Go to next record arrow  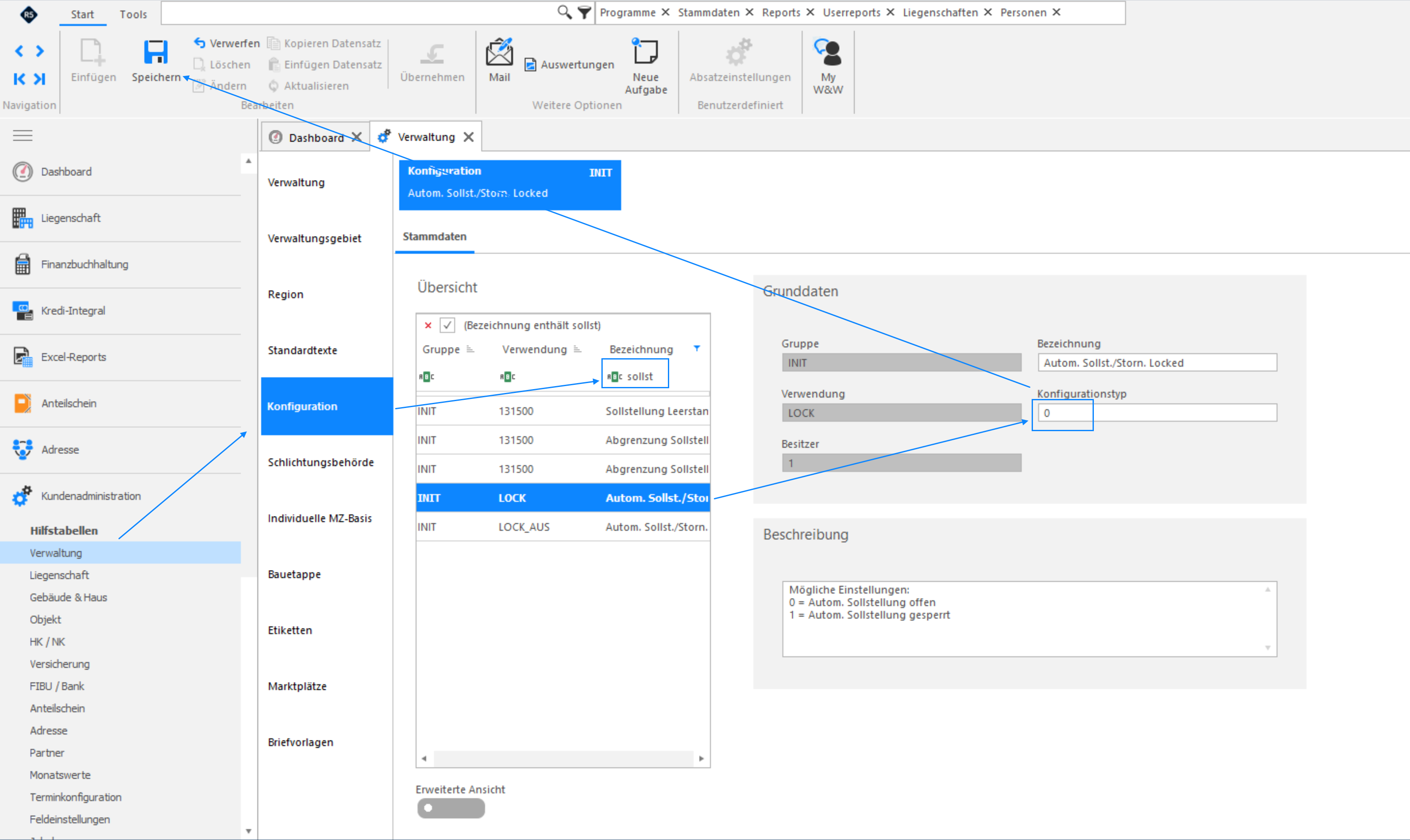point(39,51)
